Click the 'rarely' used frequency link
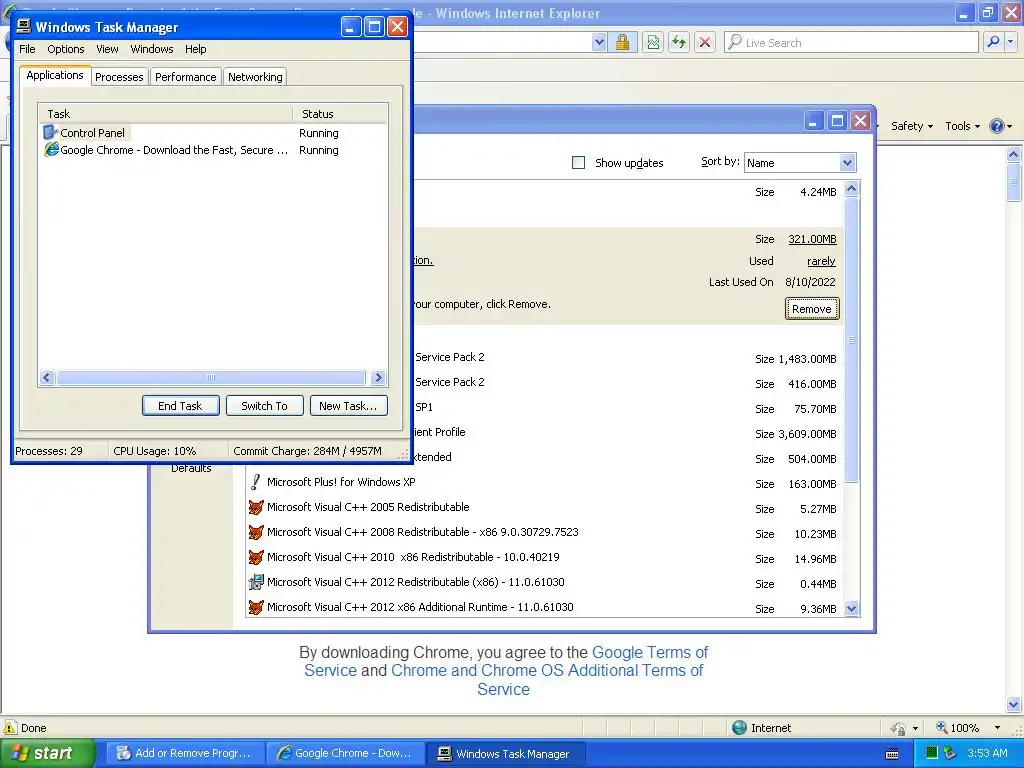This screenshot has width=1024, height=768. (821, 261)
